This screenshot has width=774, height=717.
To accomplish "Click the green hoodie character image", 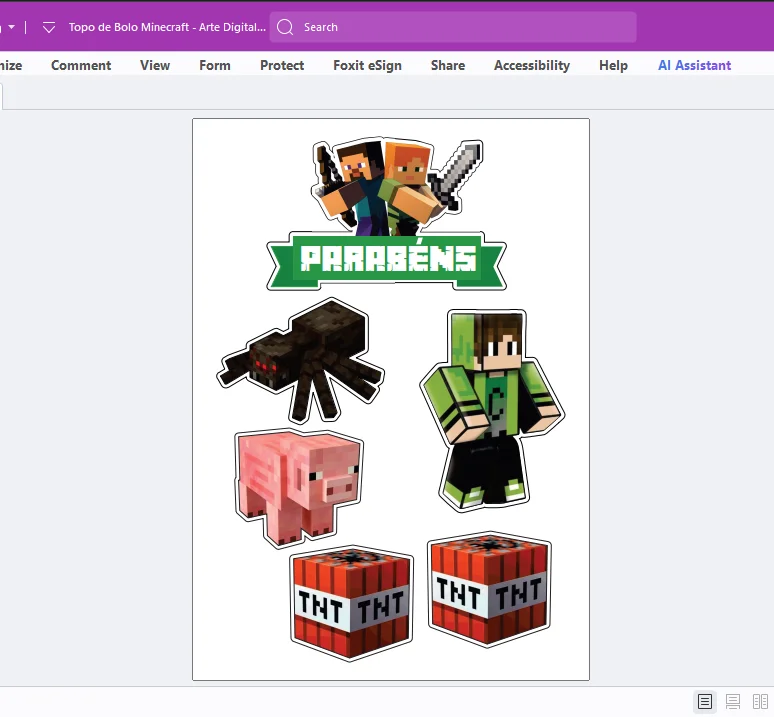I will 492,411.
